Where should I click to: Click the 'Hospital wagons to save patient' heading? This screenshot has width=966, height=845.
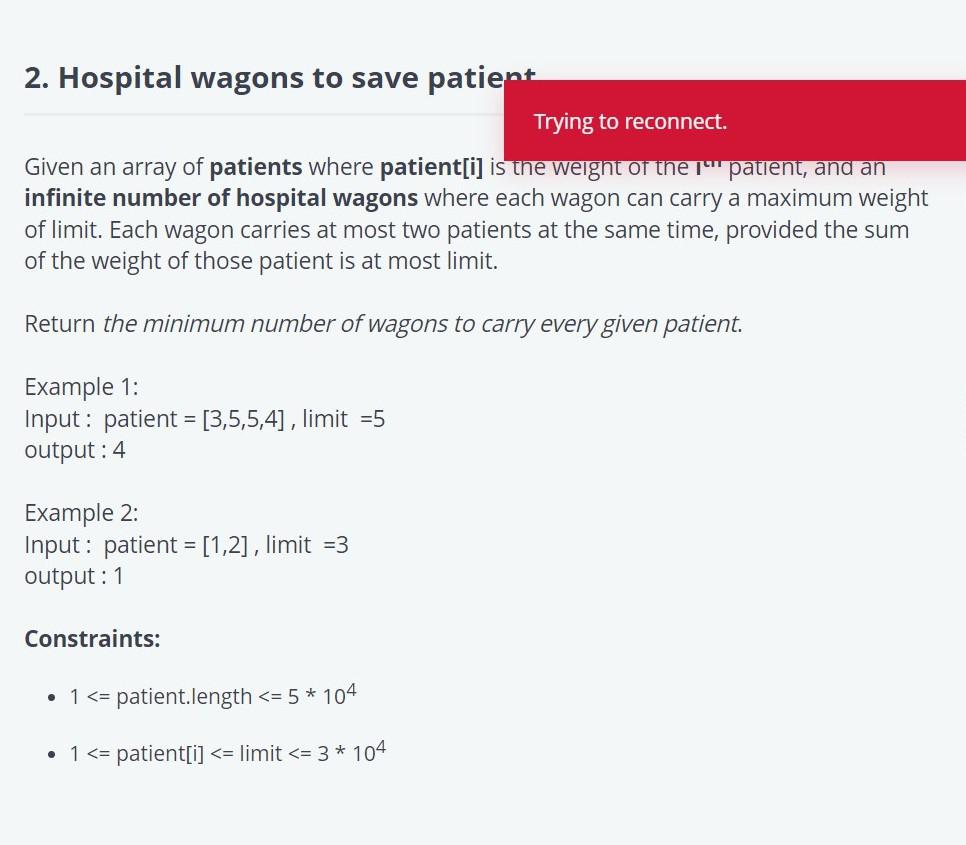point(280,78)
